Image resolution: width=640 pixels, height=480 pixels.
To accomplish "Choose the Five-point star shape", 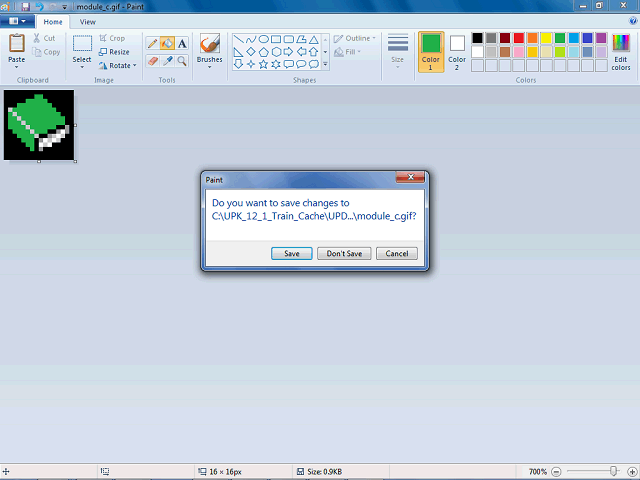I will coord(264,64).
